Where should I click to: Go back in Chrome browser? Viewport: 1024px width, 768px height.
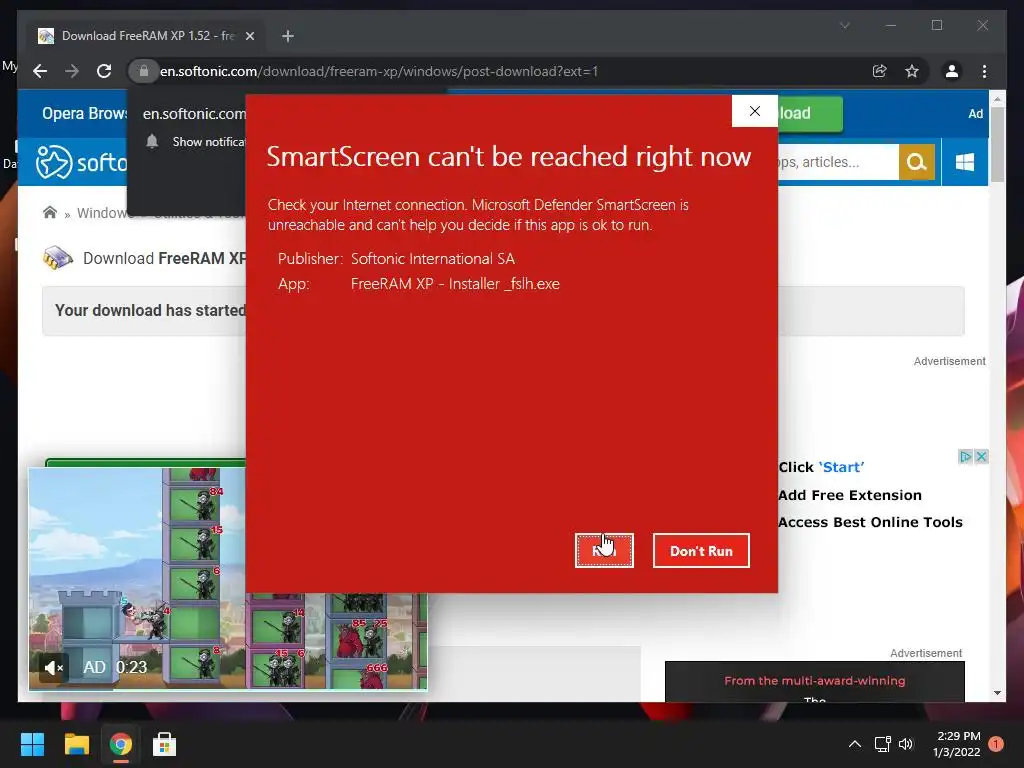tap(40, 71)
